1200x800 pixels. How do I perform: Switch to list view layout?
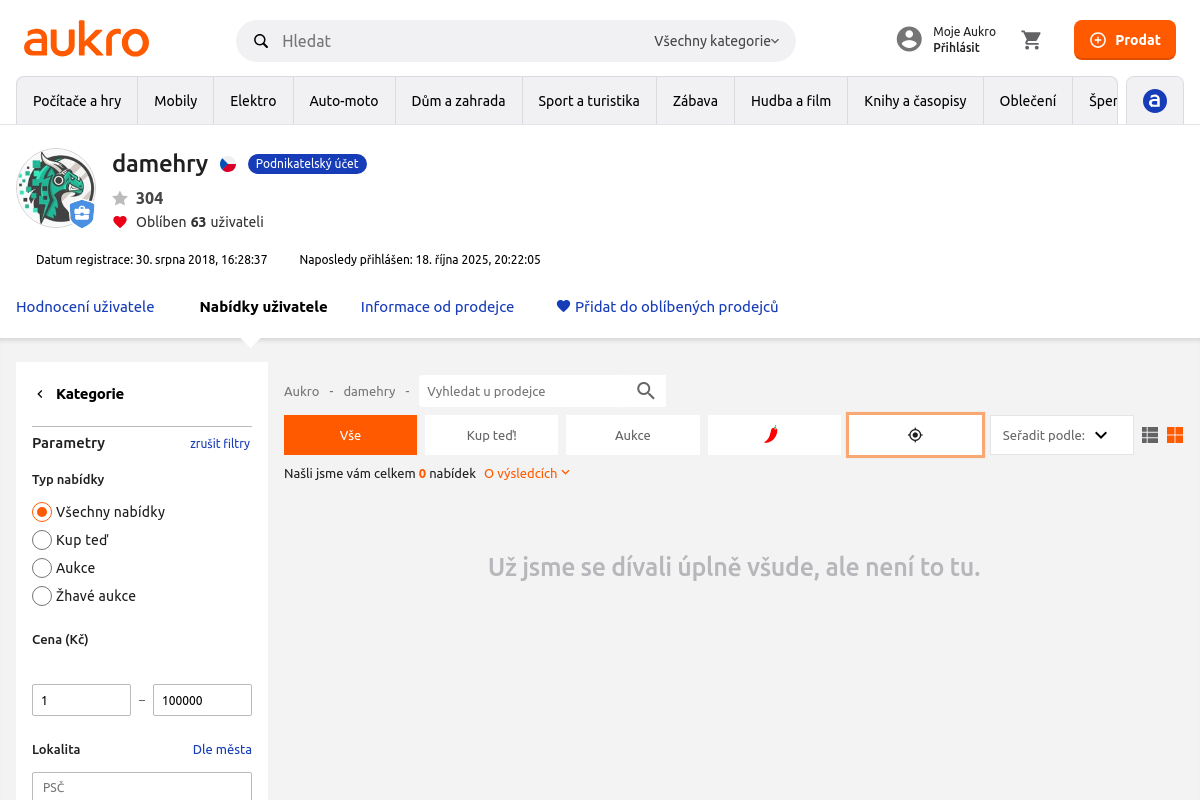pos(1150,435)
